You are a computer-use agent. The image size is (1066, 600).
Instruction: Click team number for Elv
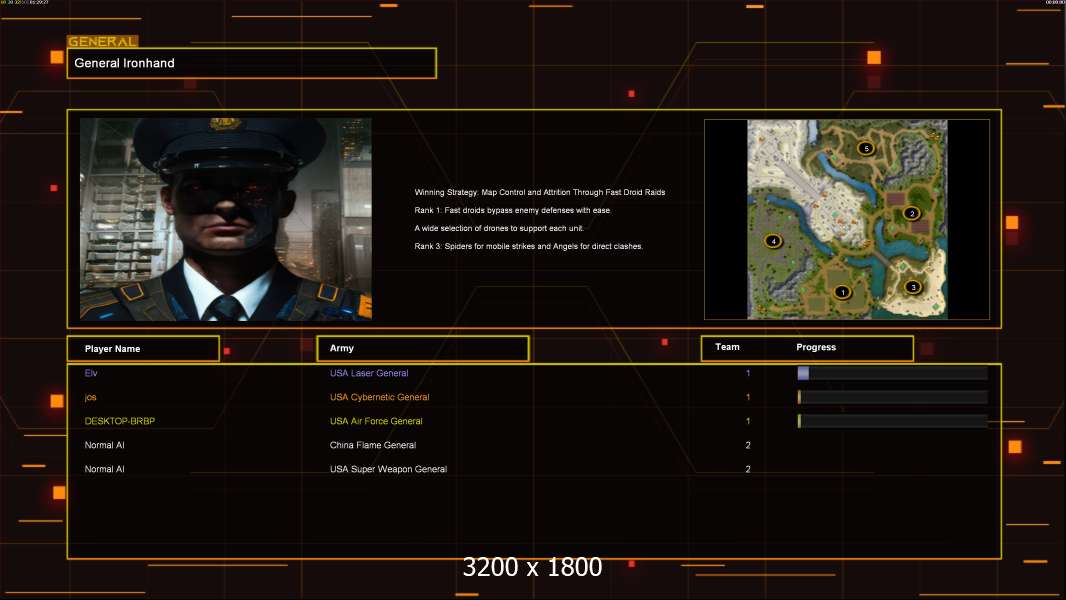point(748,373)
